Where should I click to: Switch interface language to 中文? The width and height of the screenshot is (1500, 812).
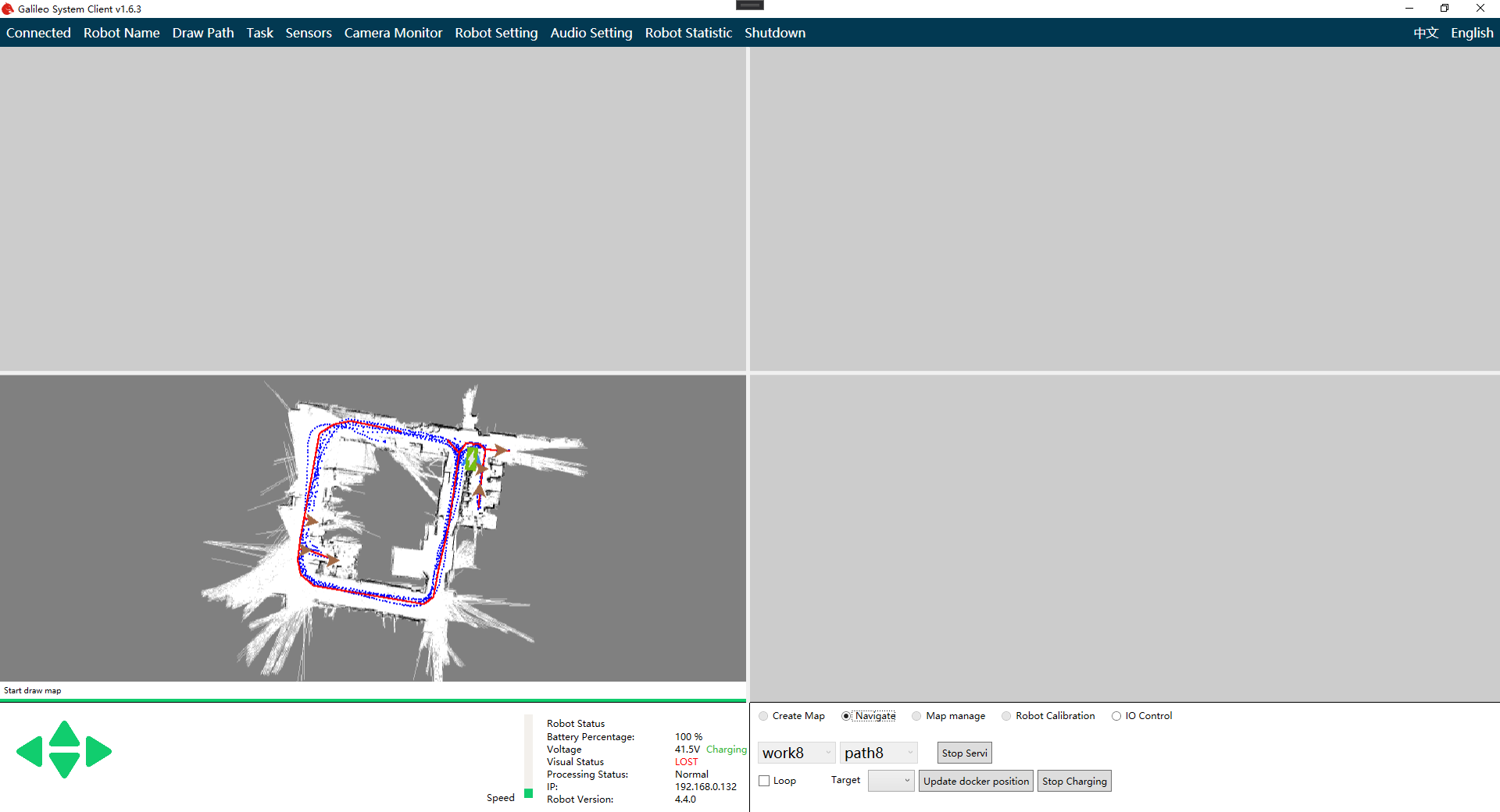point(1425,33)
